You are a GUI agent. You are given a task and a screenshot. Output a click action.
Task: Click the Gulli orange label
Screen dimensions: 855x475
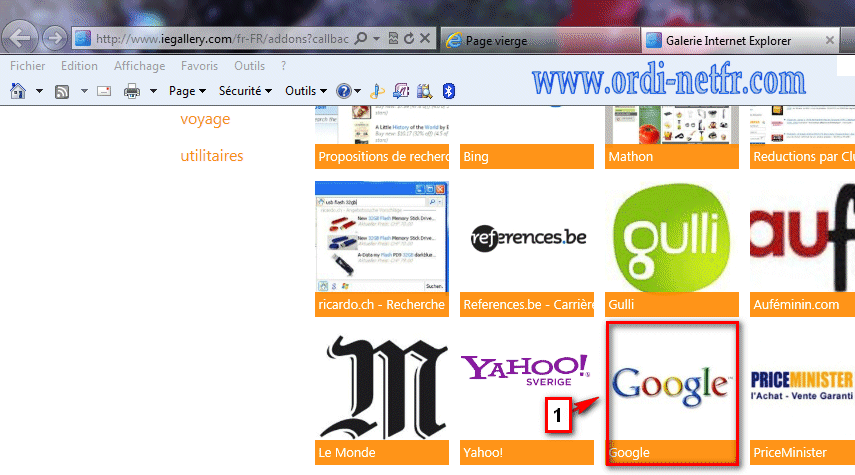coord(672,304)
